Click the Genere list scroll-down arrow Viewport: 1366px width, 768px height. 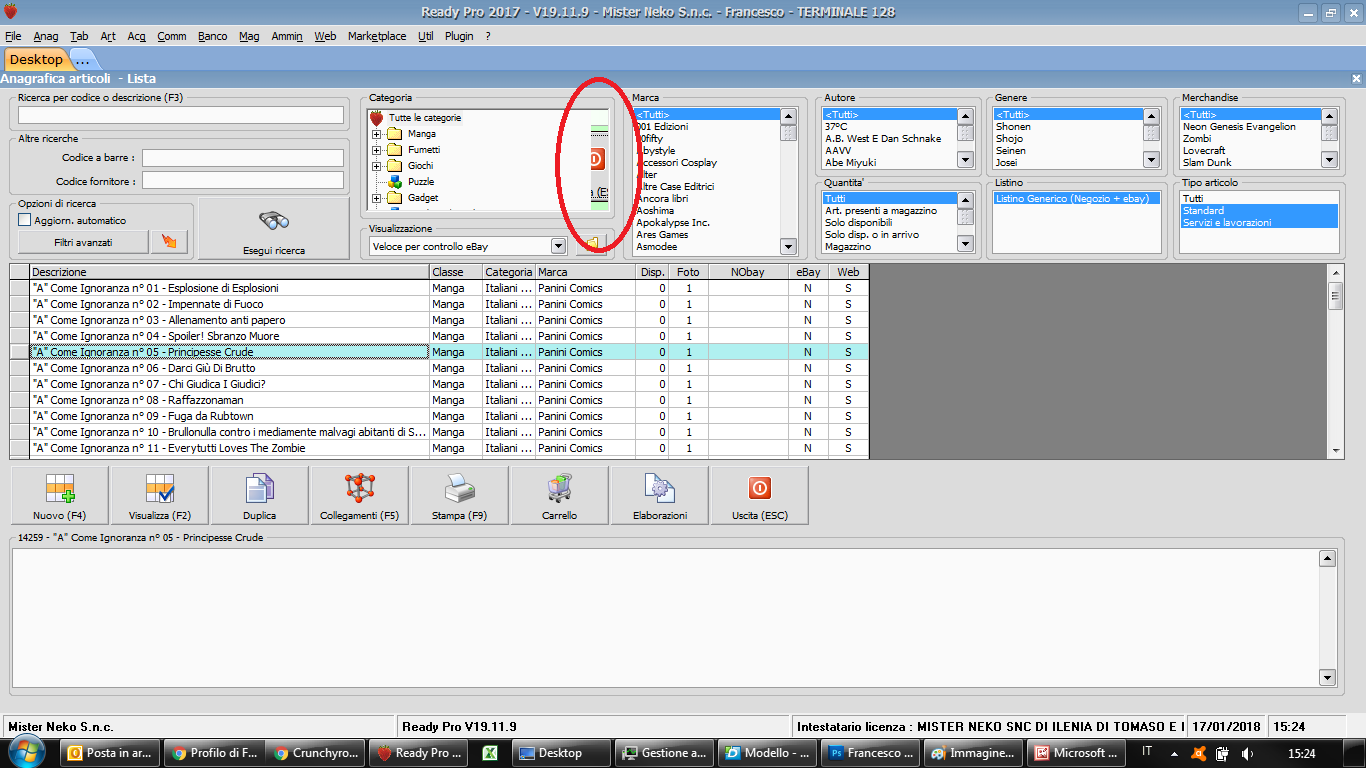point(1153,159)
